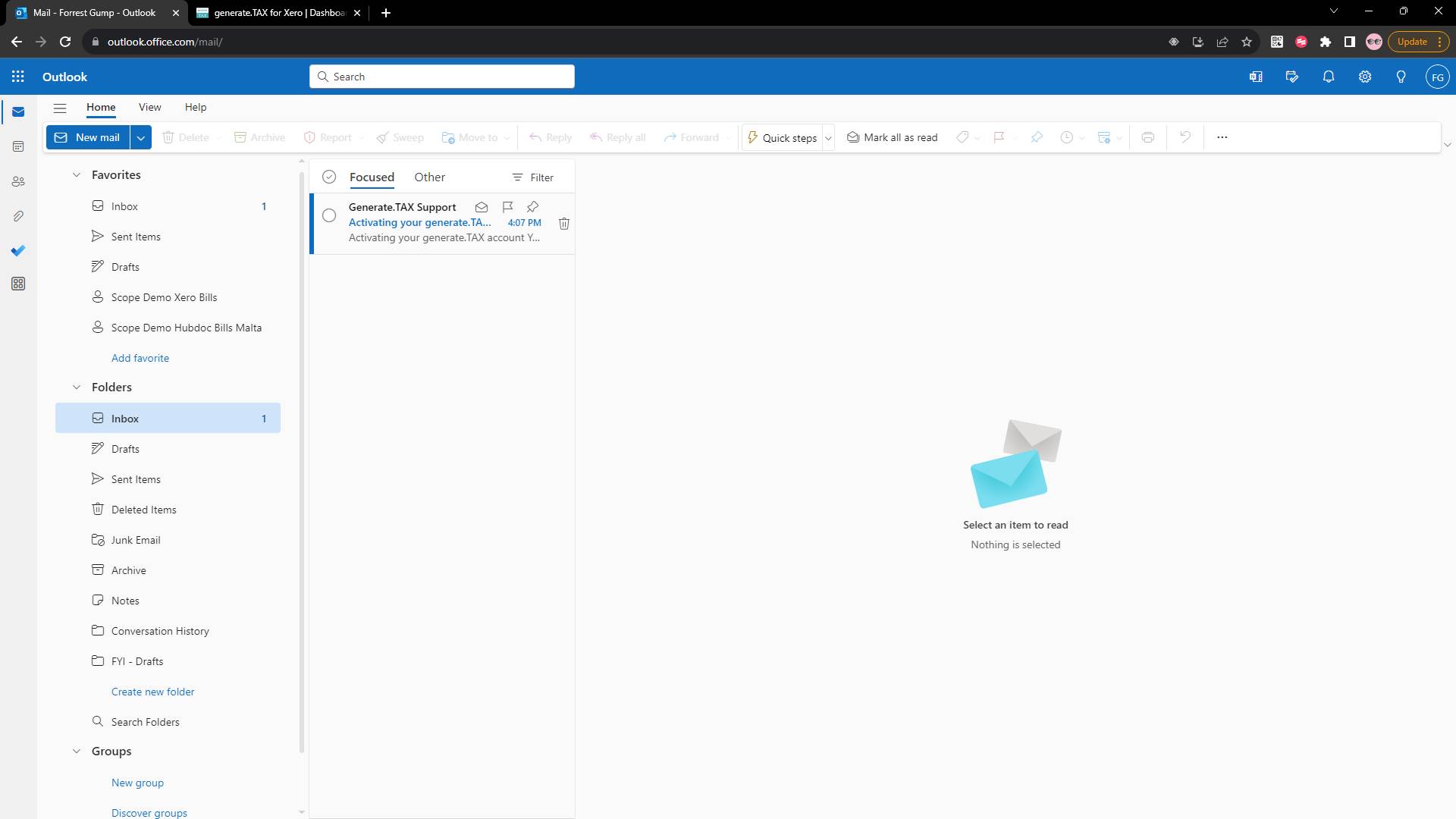Delete the Generate.TAX Support email via trash
Screen dimensions: 1456x819
(x=564, y=224)
